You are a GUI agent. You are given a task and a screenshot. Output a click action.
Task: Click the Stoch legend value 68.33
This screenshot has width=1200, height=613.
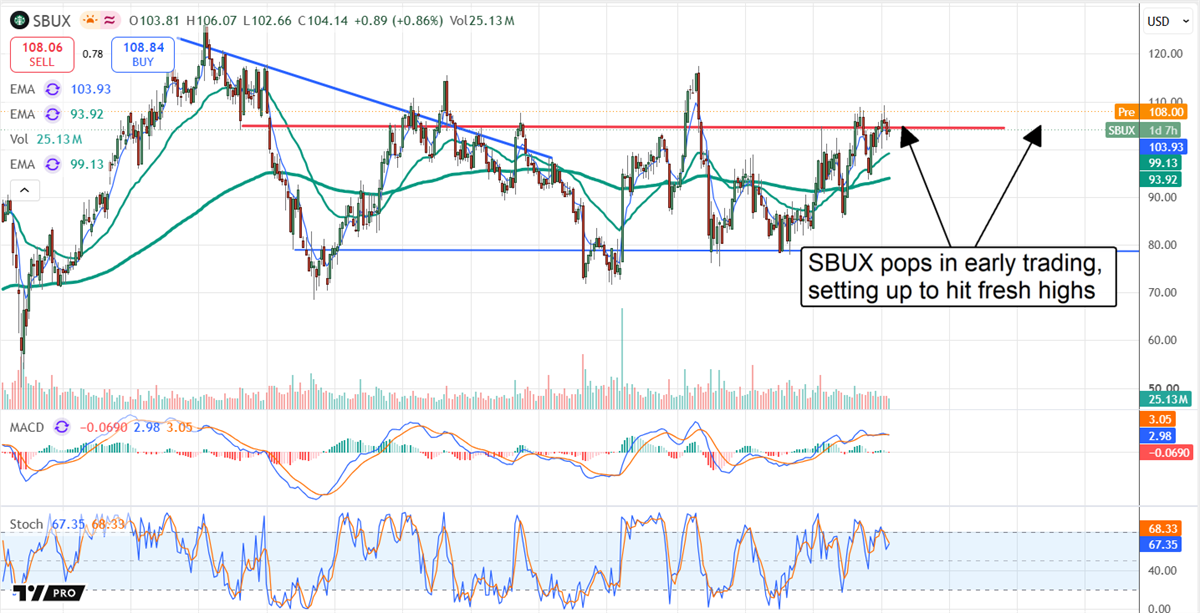(106, 523)
